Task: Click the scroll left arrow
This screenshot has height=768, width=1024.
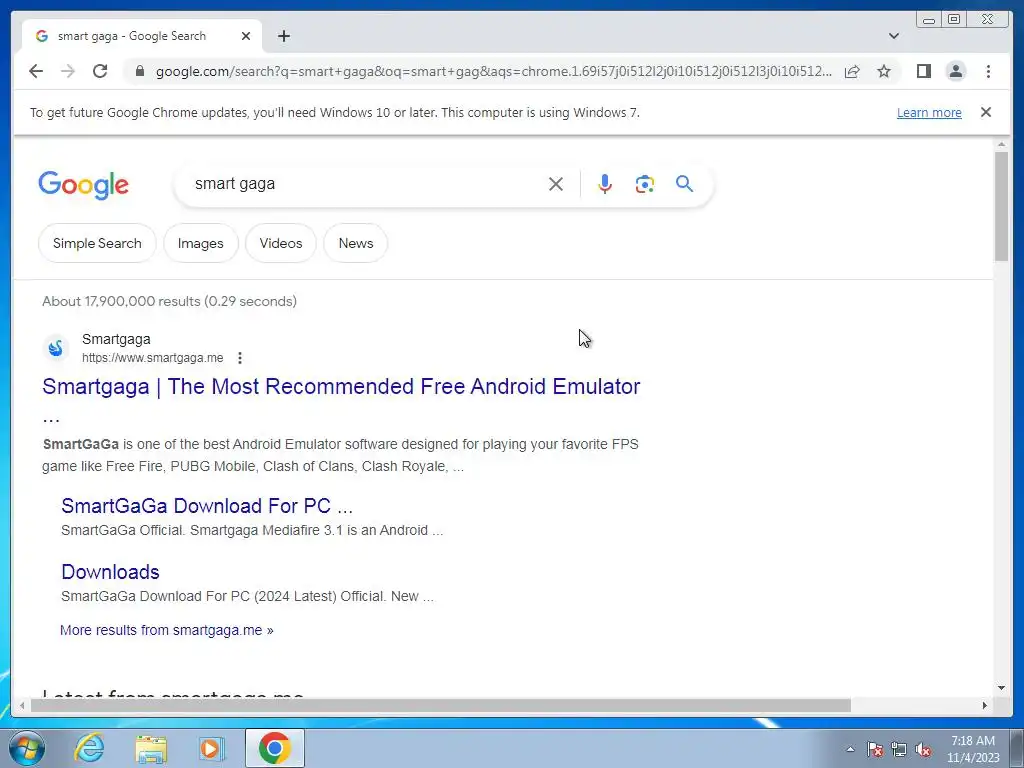Action: tap(22, 705)
